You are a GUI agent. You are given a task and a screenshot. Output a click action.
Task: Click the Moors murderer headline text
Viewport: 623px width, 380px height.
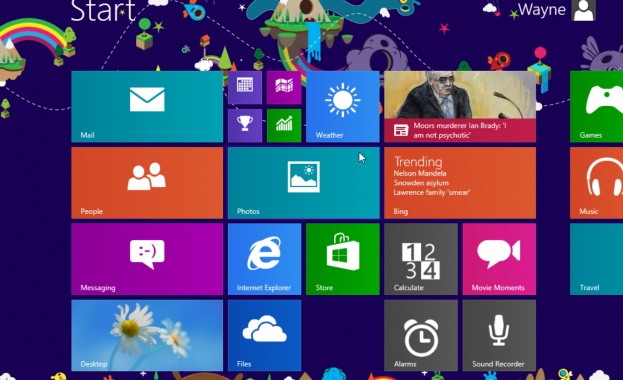[x=459, y=130]
